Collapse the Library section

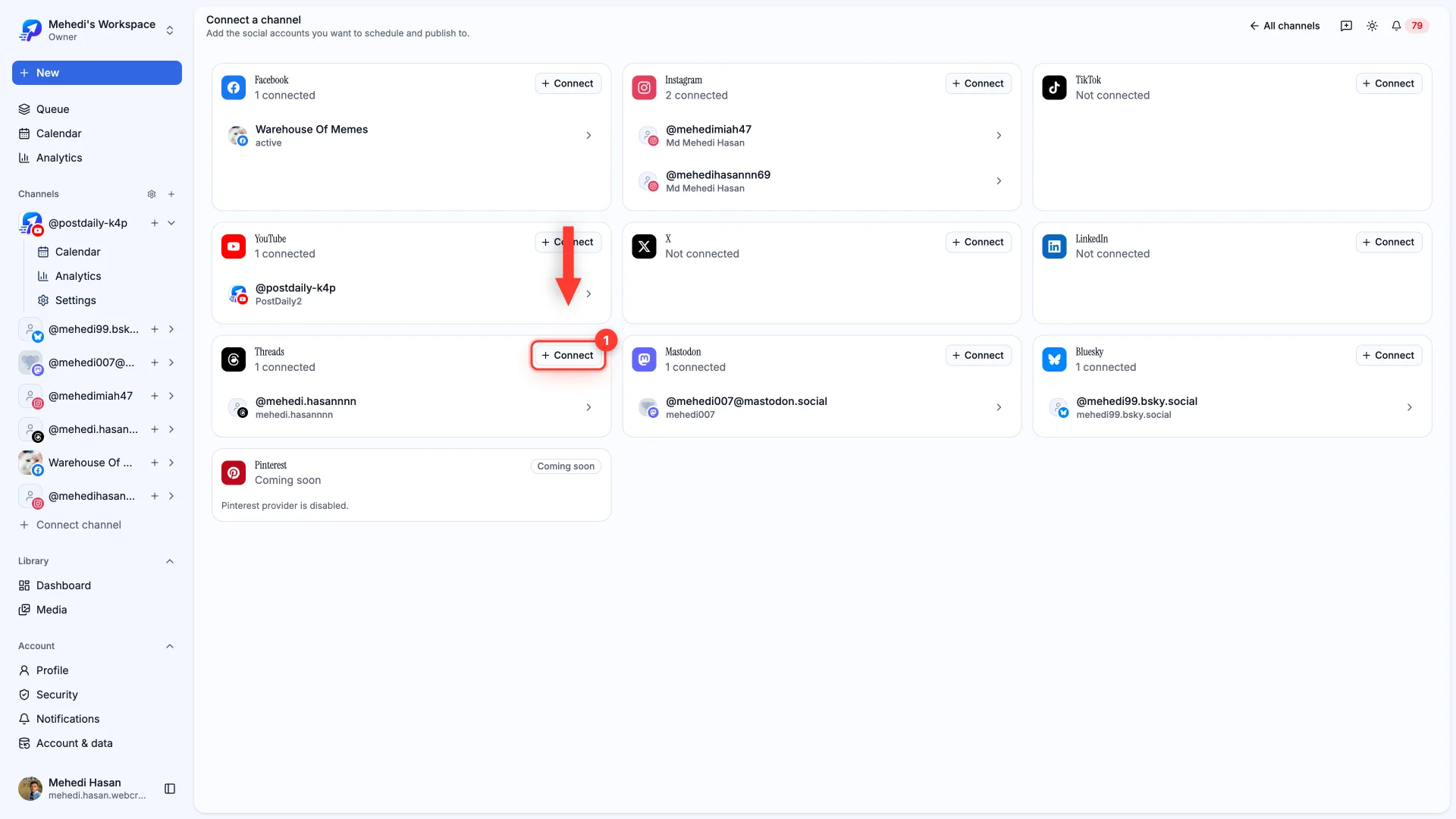pos(170,561)
